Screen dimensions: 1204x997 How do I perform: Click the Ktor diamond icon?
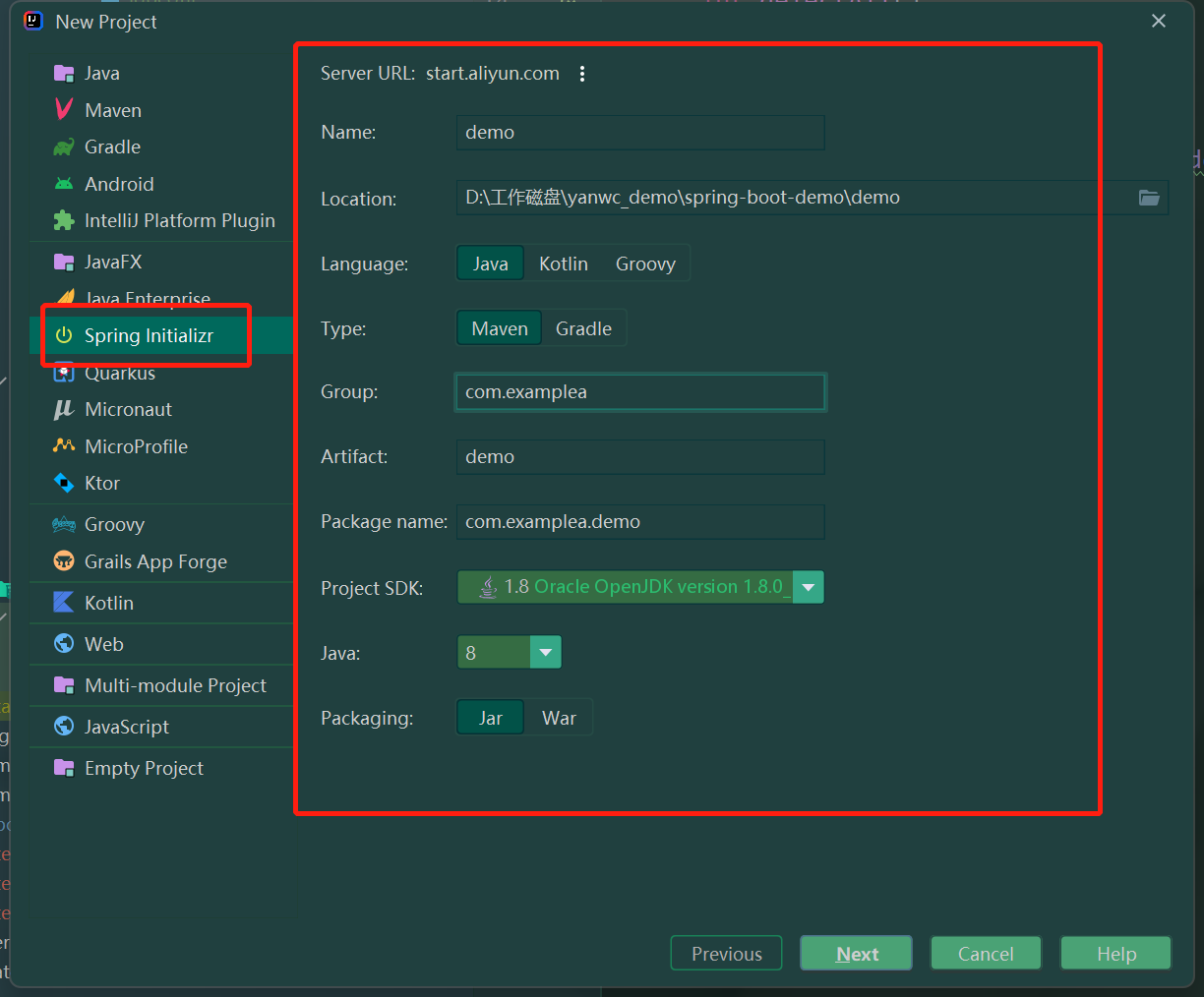pyautogui.click(x=64, y=483)
